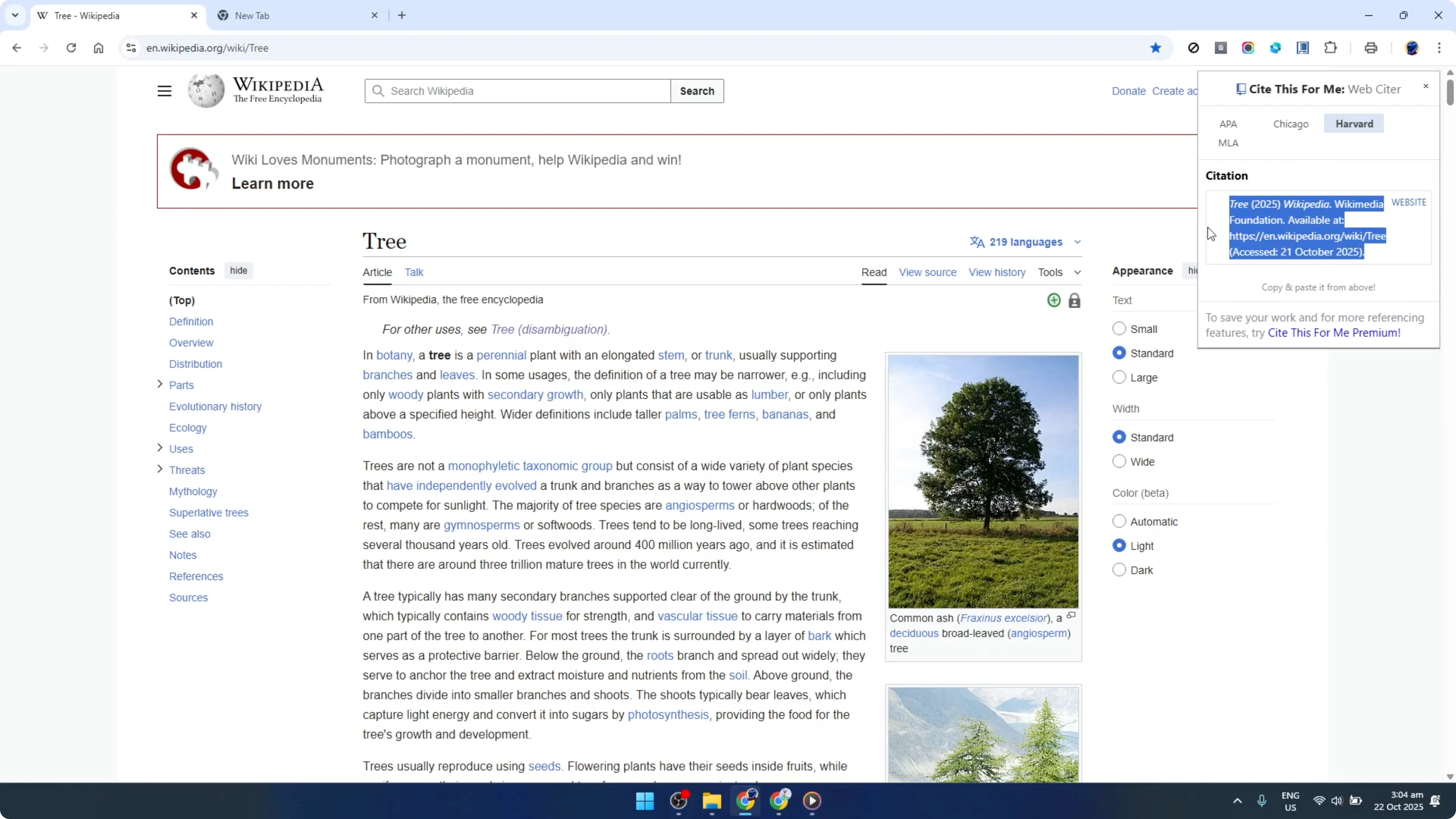This screenshot has width=1456, height=819.
Task: Open Windows Start menu
Action: pyautogui.click(x=645, y=800)
